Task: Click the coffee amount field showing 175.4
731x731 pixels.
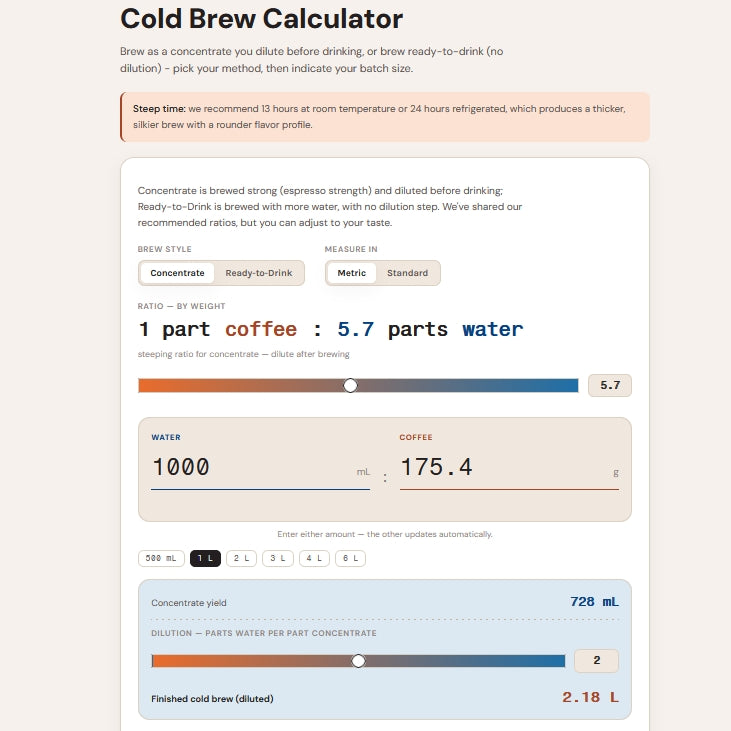Action: (509, 468)
